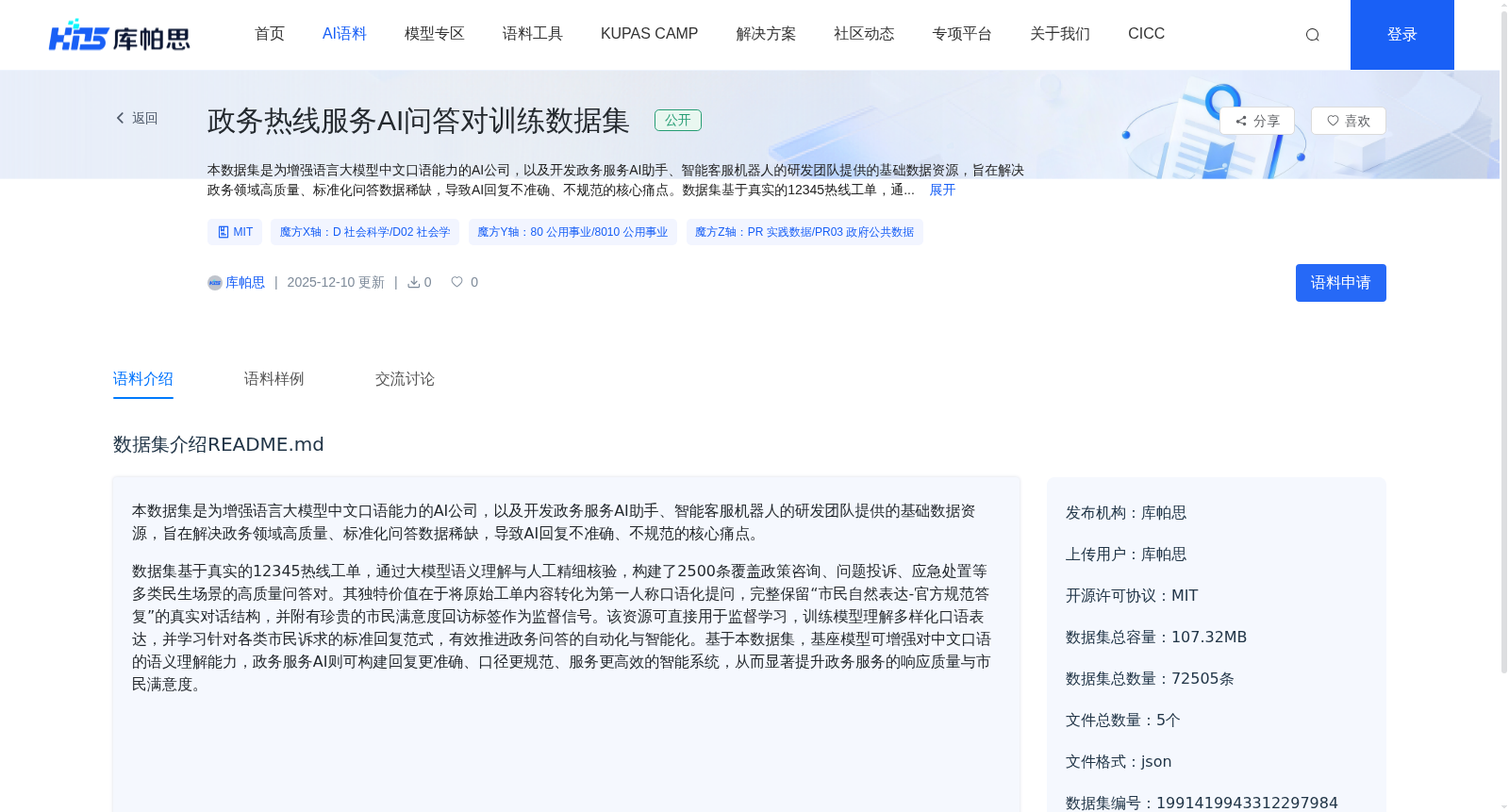Click the 数据集介绍README.md heading
1509x812 pixels.
click(219, 444)
